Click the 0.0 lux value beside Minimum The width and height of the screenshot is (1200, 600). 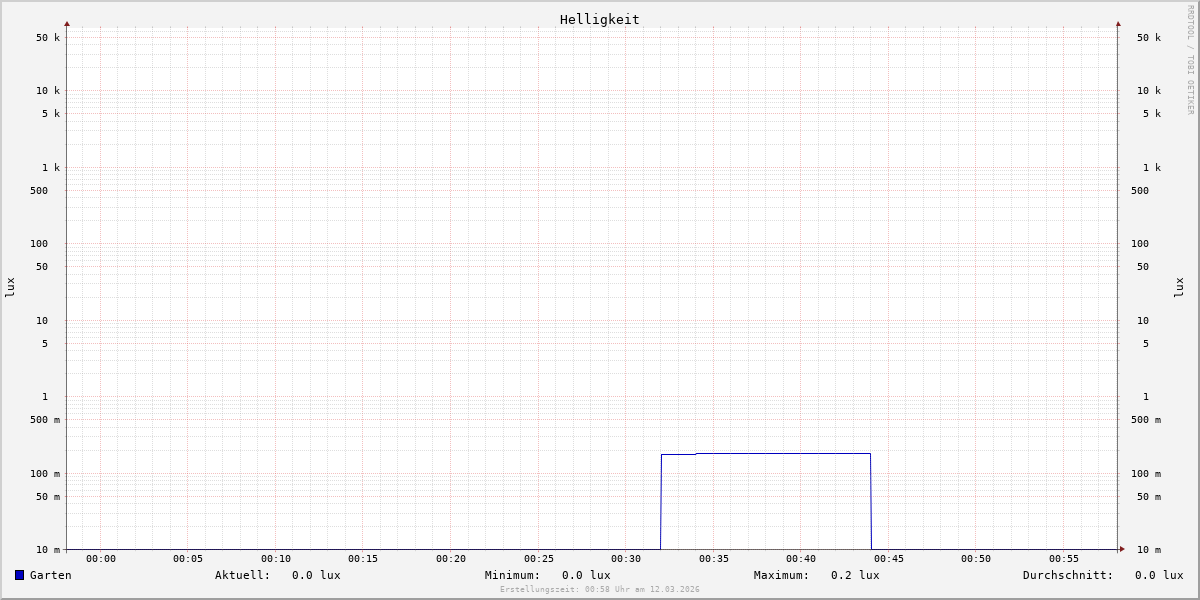click(586, 575)
